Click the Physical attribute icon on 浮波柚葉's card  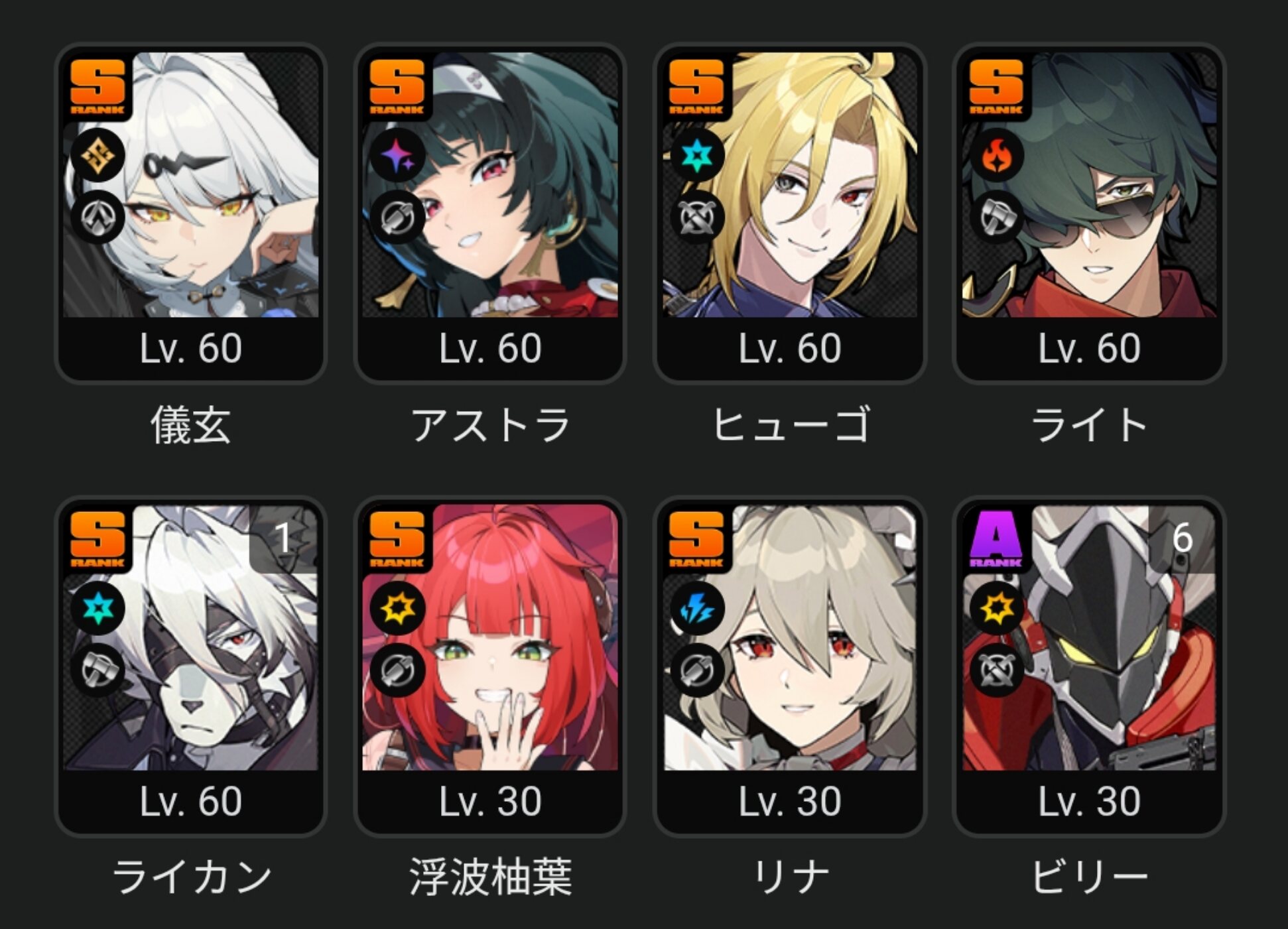[397, 608]
